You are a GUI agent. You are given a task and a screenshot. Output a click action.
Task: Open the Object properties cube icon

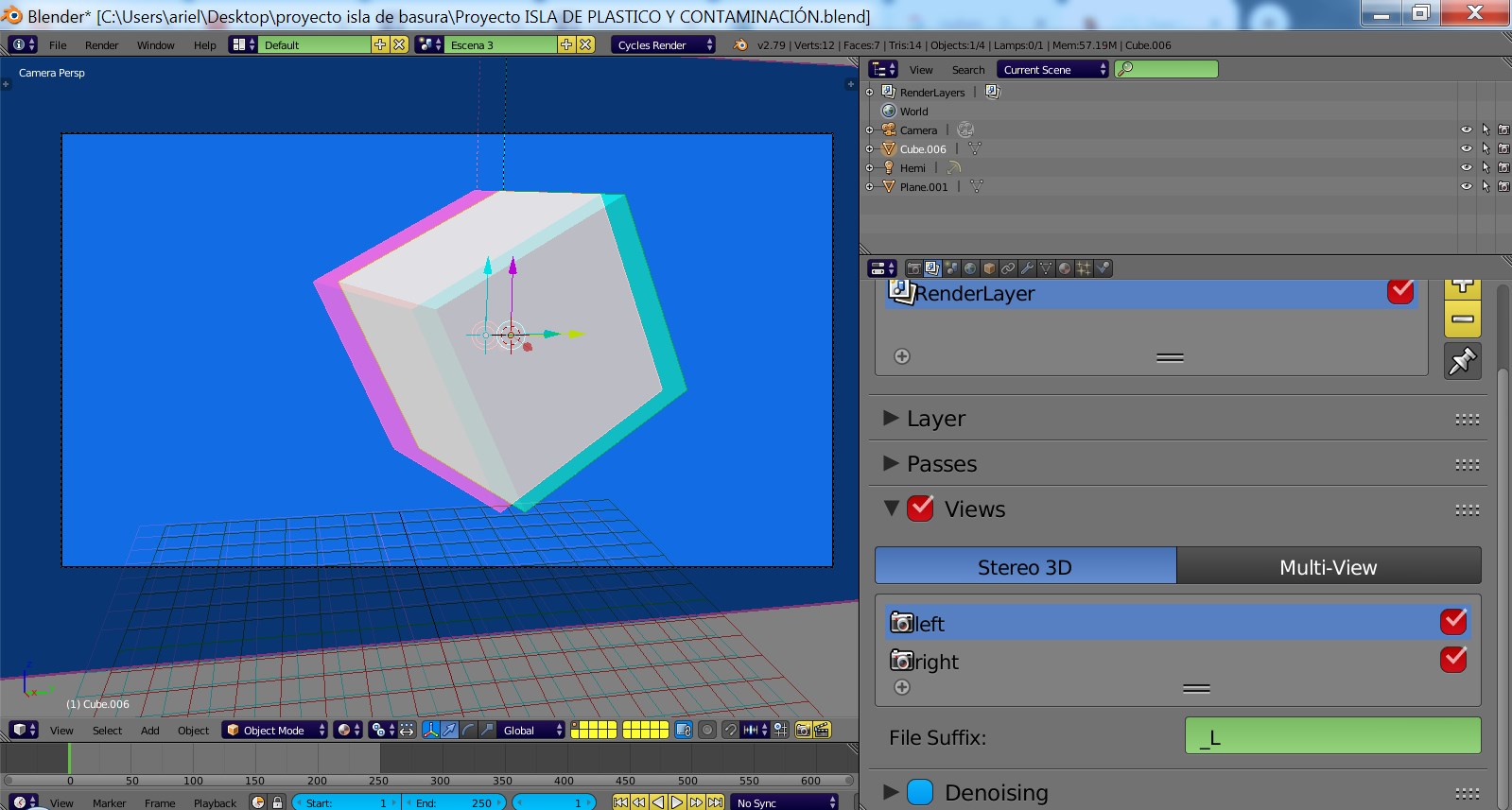tap(989, 268)
